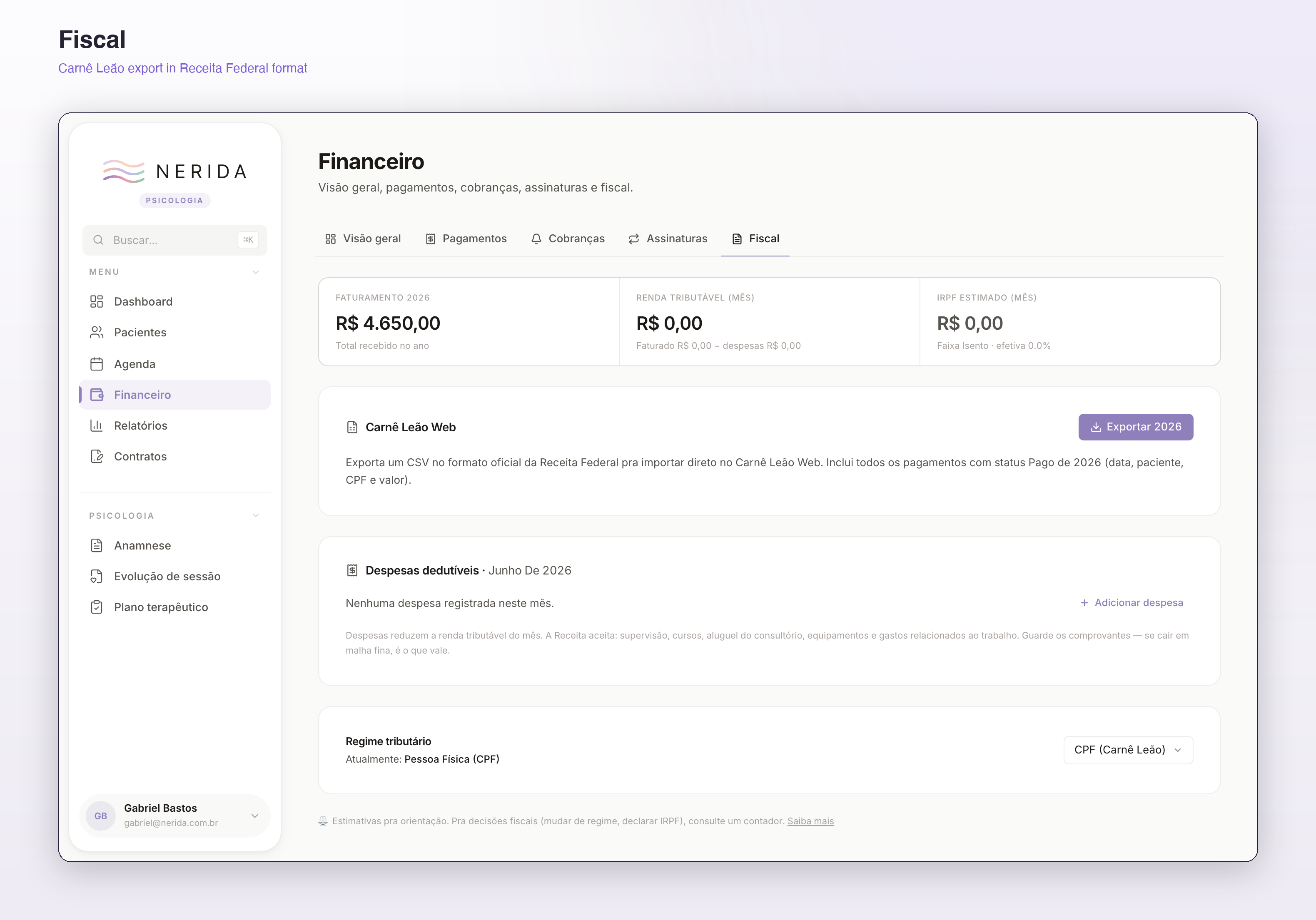This screenshot has height=920, width=1316.
Task: Click the Agenda calendar icon
Action: tap(96, 364)
